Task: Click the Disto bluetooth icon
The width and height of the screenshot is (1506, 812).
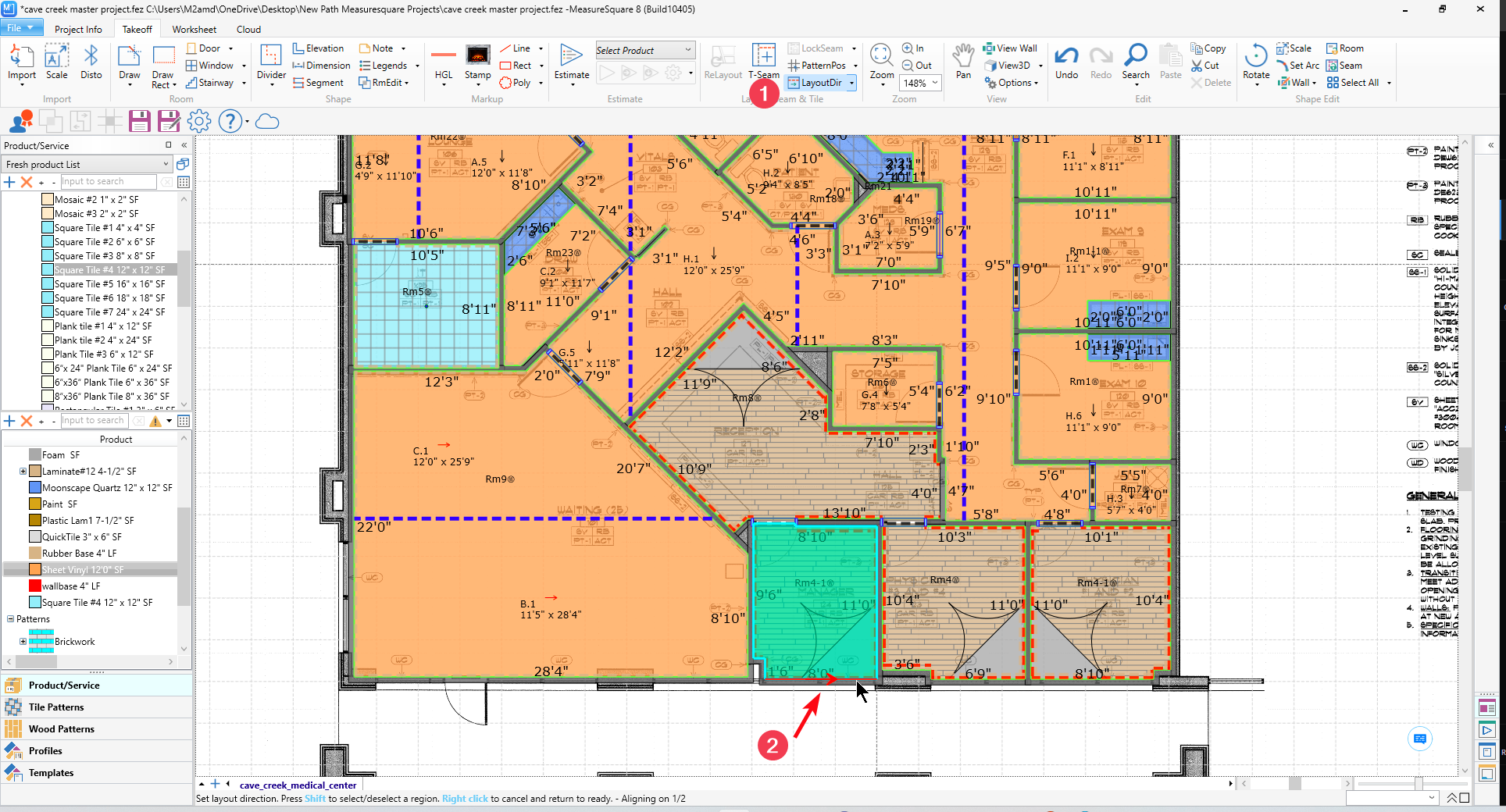Action: pyautogui.click(x=91, y=61)
